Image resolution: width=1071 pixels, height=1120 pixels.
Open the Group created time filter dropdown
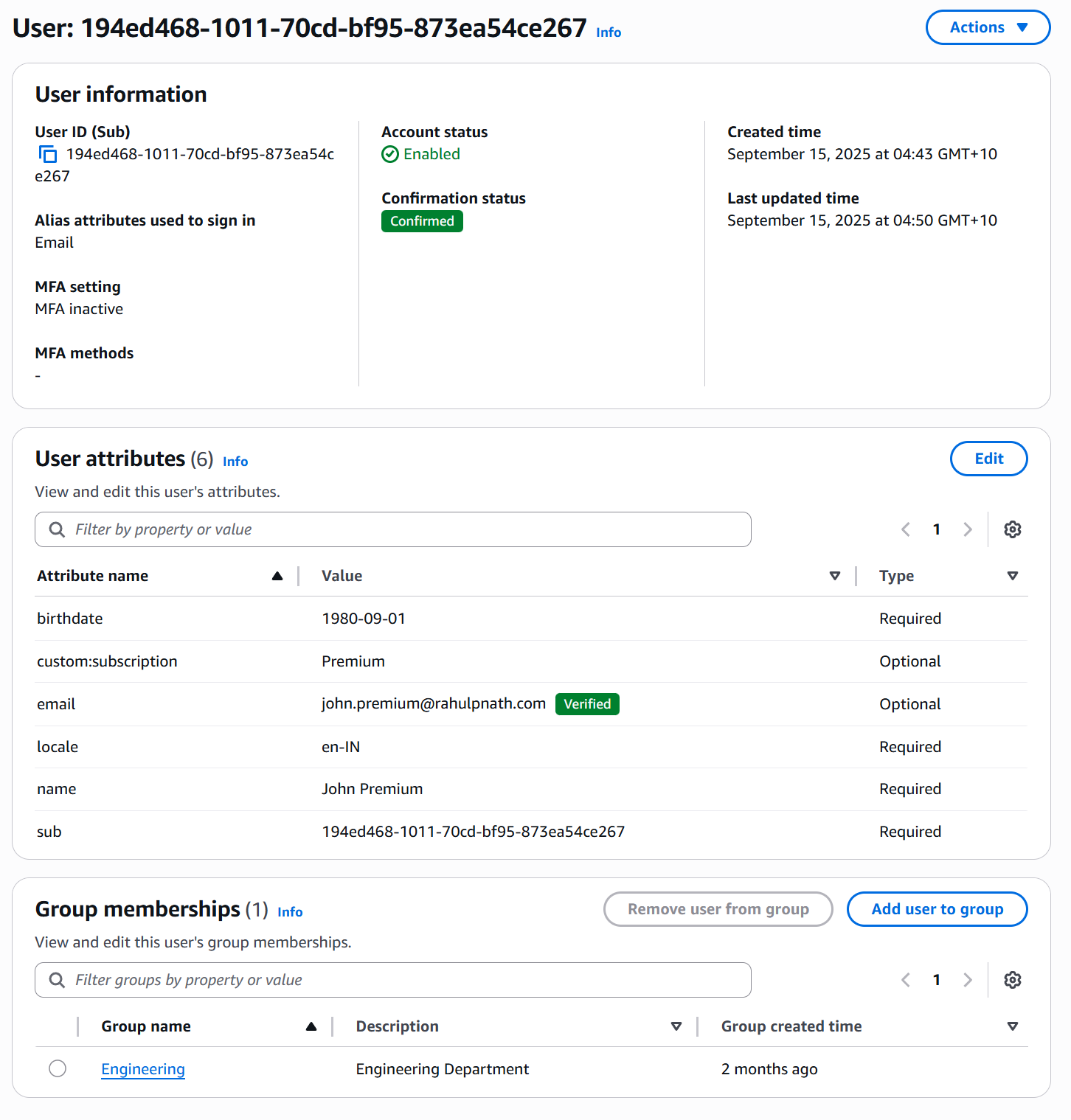click(1012, 1026)
